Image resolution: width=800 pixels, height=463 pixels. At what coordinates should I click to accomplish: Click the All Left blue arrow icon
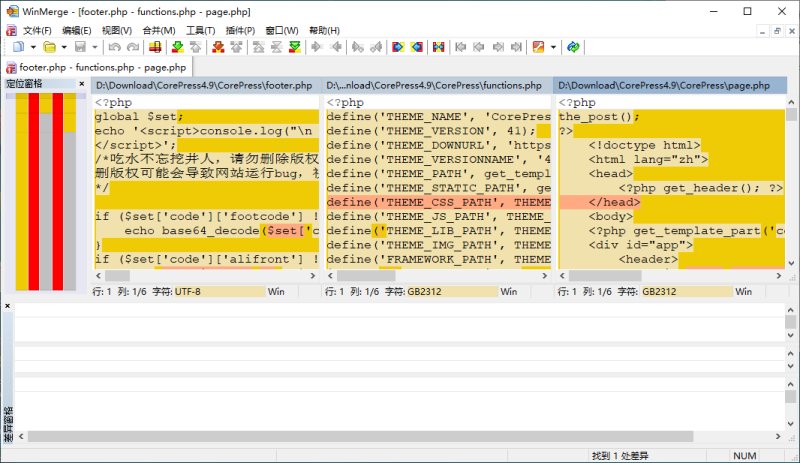click(x=416, y=47)
